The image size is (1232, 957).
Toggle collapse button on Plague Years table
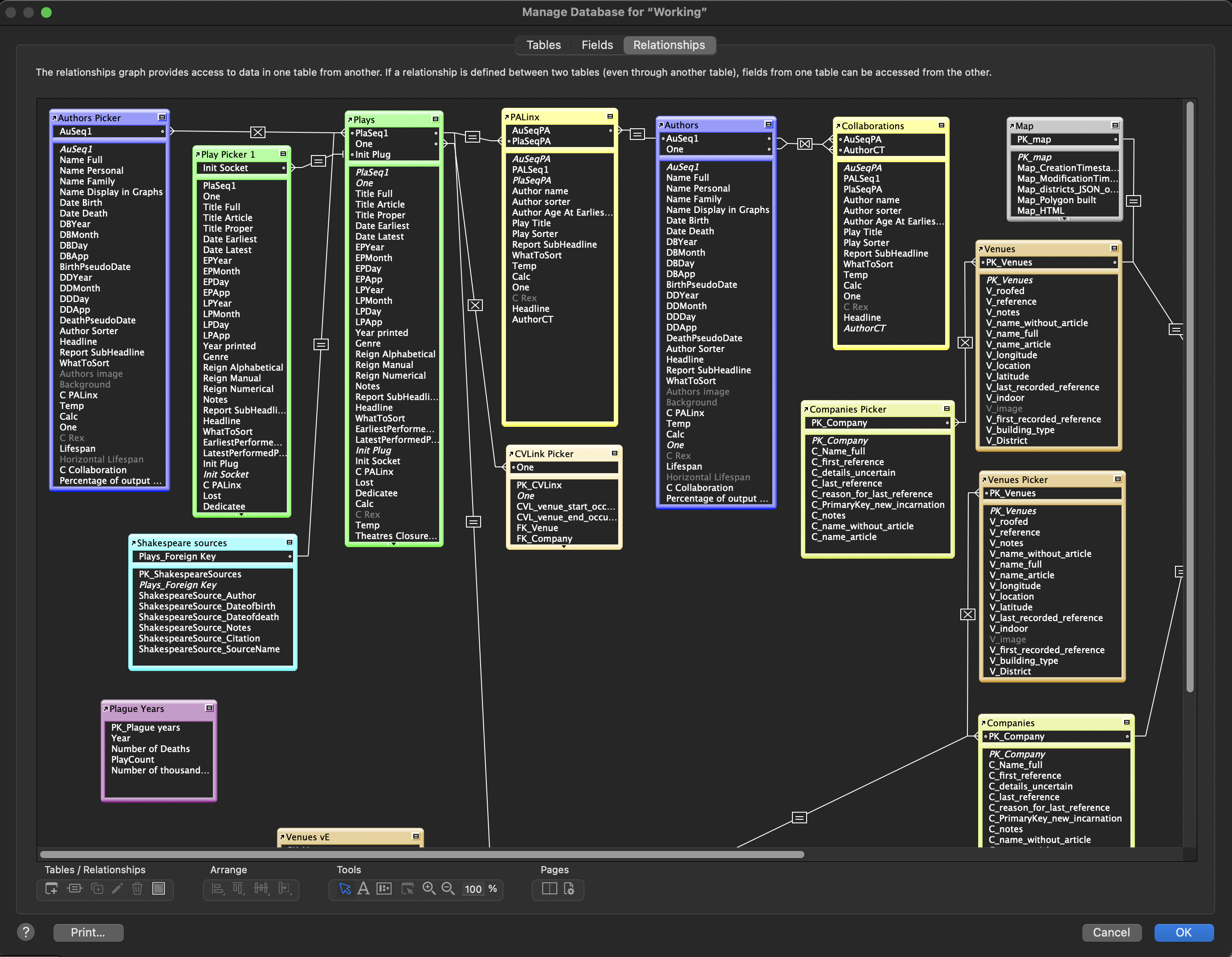[x=209, y=708]
